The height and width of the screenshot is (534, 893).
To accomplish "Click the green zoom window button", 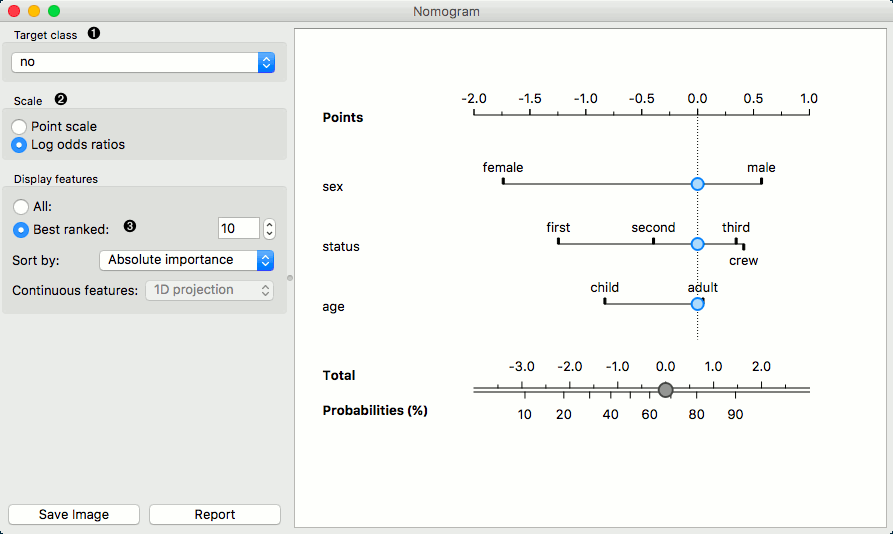I will tap(54, 11).
